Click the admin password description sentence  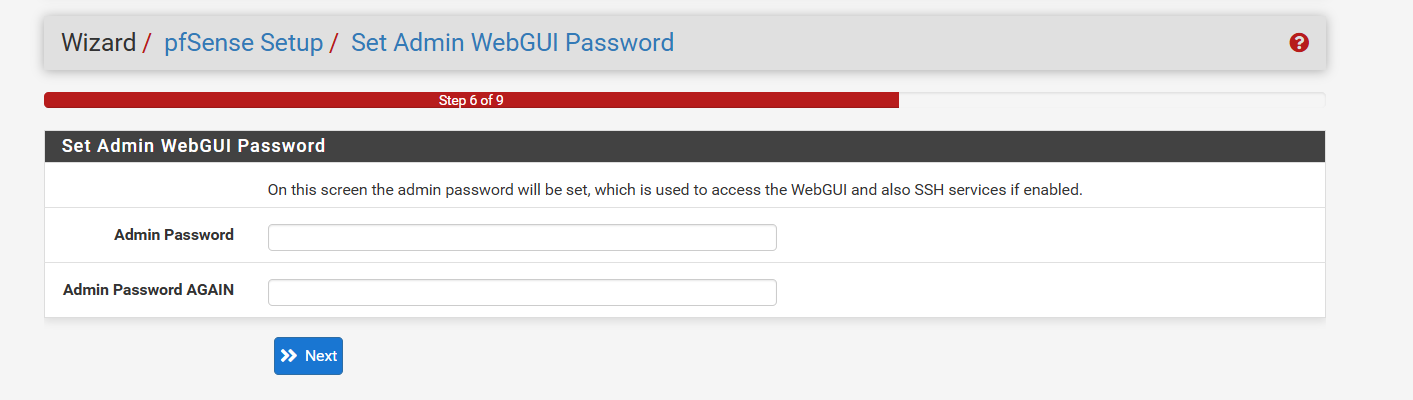tap(675, 189)
